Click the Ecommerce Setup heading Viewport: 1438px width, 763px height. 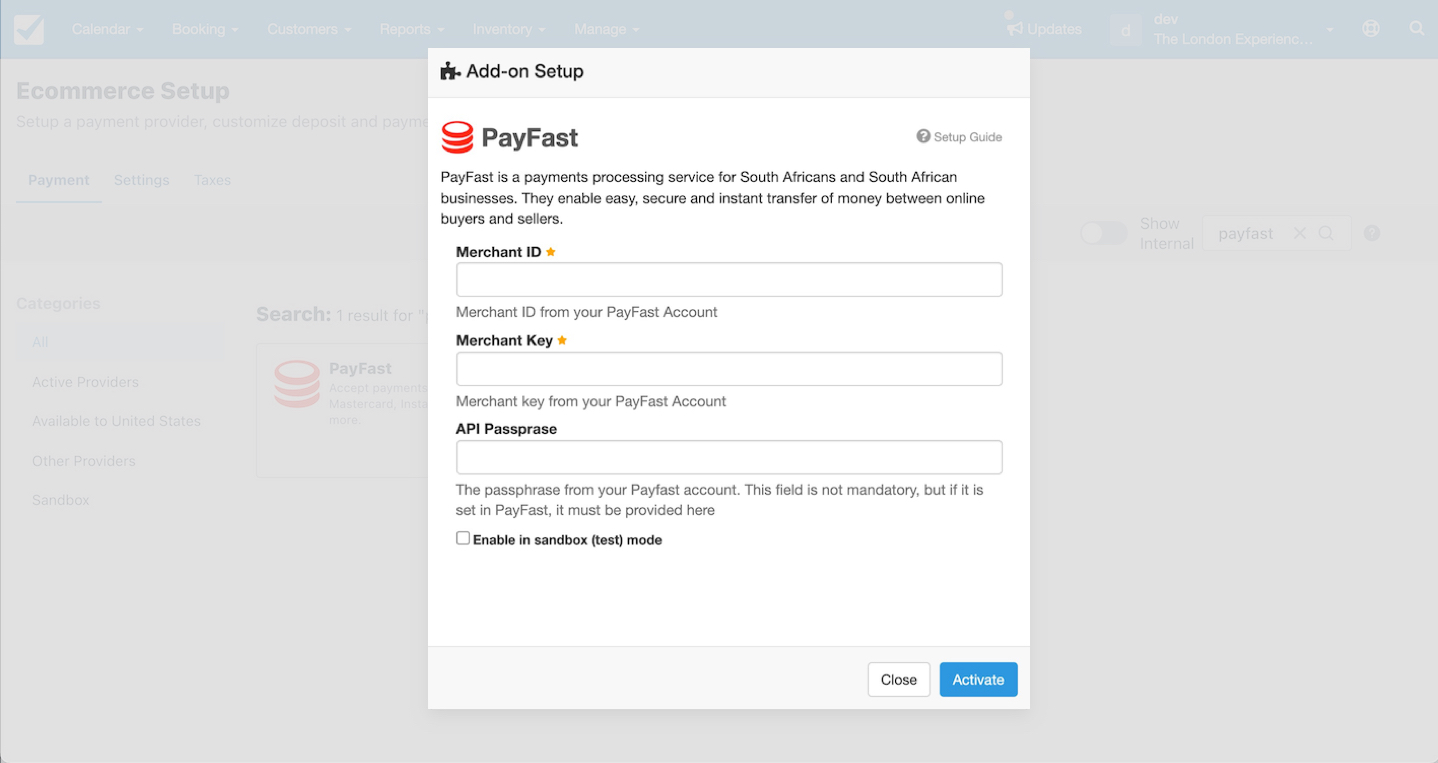pos(123,91)
